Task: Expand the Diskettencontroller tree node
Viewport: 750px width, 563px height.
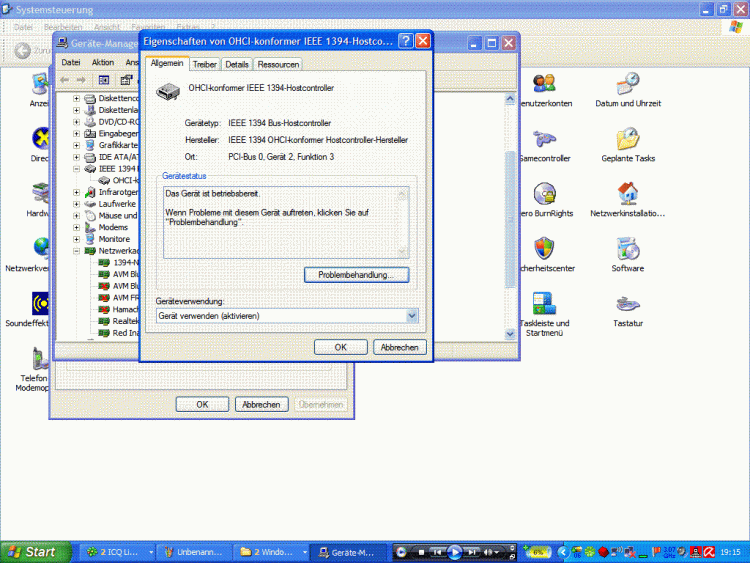Action: [x=77, y=99]
